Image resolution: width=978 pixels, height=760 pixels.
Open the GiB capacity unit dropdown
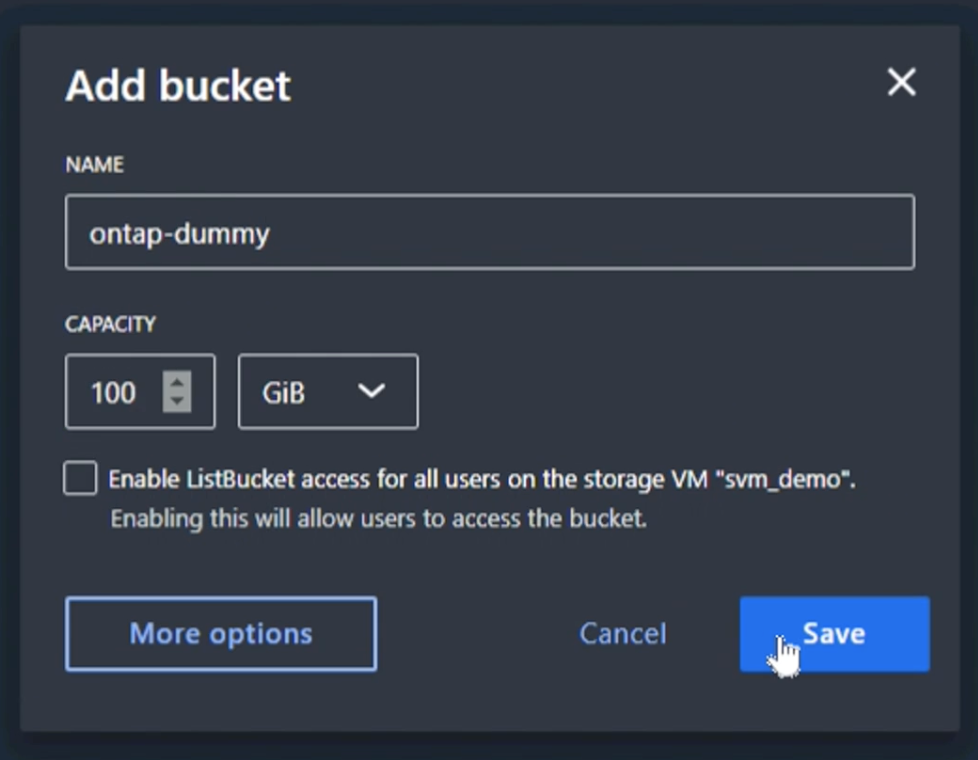tap(327, 391)
